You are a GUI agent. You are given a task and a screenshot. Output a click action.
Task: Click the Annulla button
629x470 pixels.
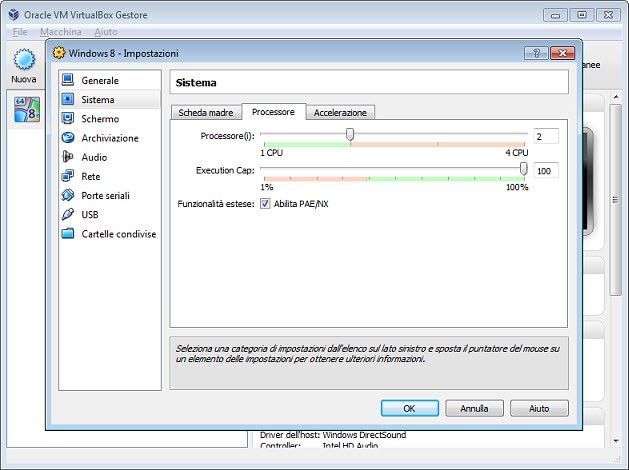[x=474, y=408]
